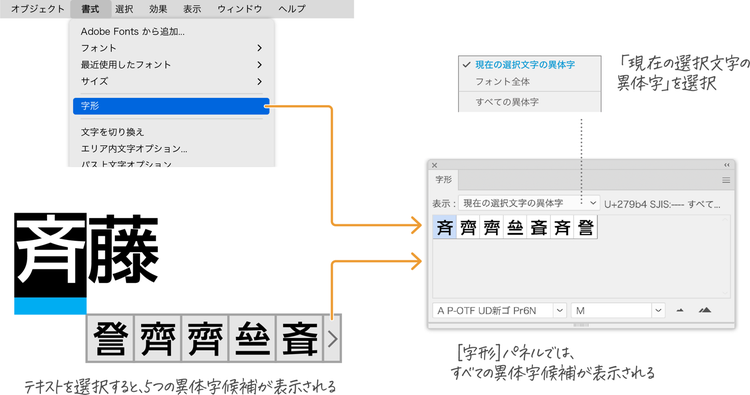Select the highlighted 斉 glyph in the 字形 panel

445,227
